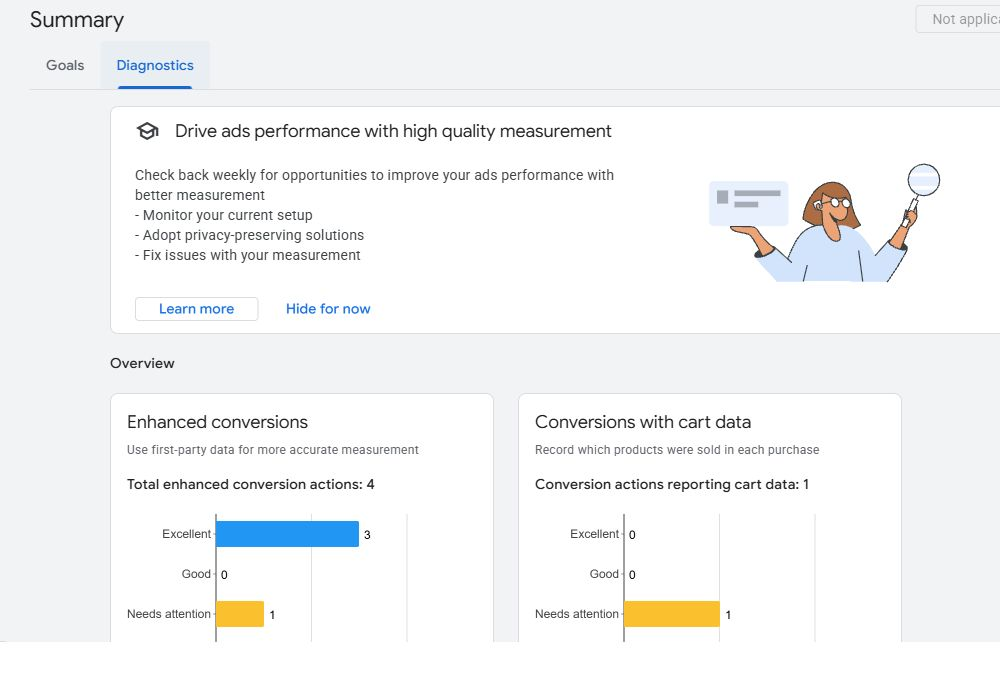1000x690 pixels.
Task: Click the Conversions with cart data title
Action: (643, 422)
